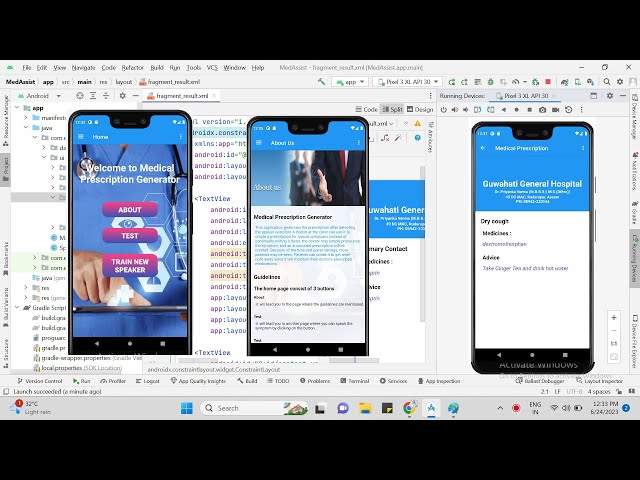The width and height of the screenshot is (640, 480).
Task: Click the taskbar Search box
Action: [254, 408]
